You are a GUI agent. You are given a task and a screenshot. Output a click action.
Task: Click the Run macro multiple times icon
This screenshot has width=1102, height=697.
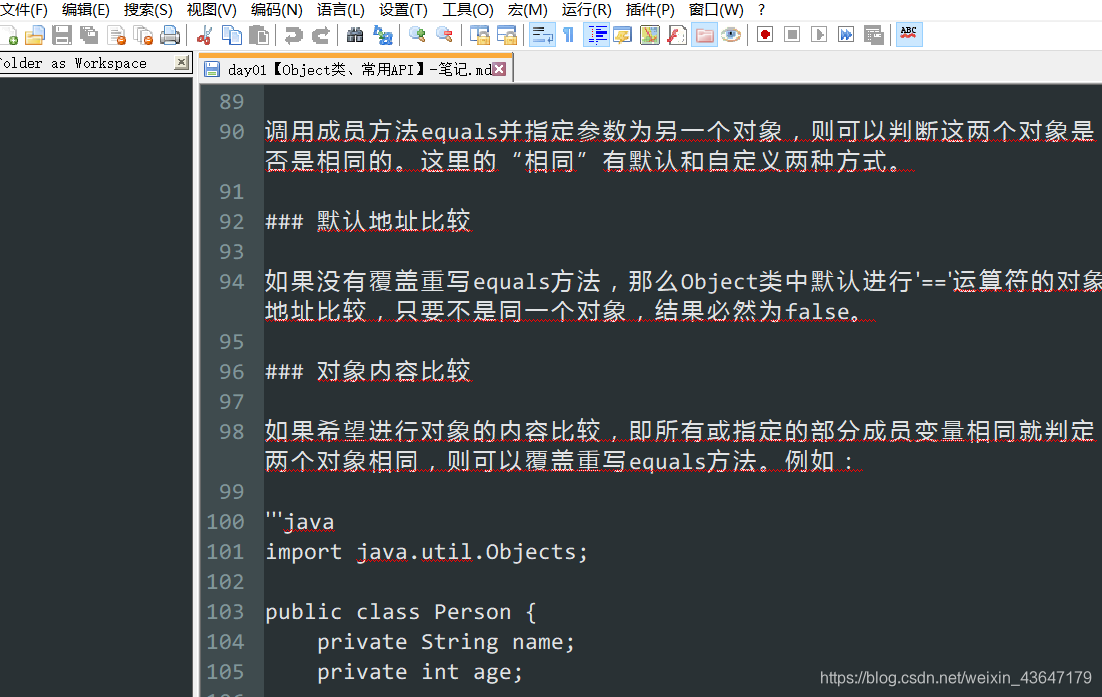pos(846,34)
